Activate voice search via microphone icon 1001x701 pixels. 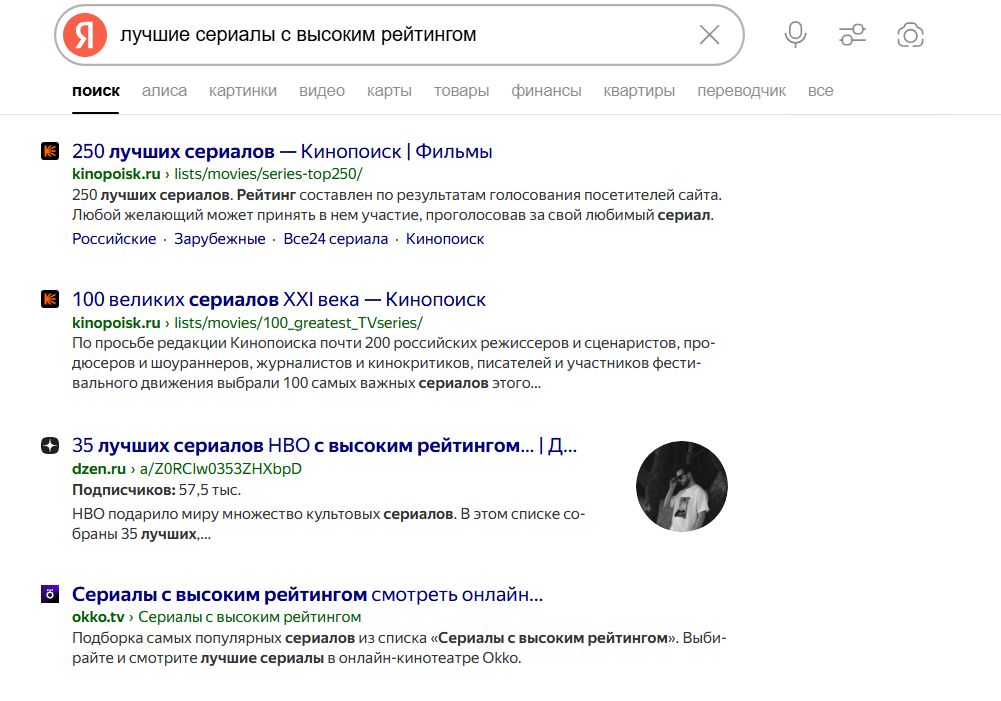[x=795, y=33]
